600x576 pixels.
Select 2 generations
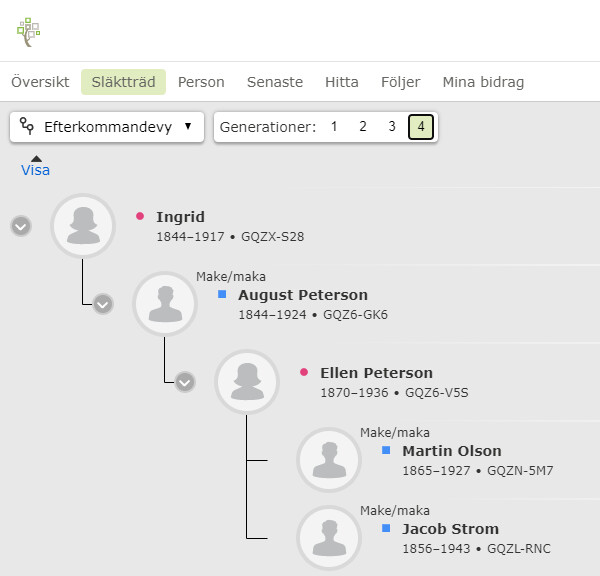[363, 127]
